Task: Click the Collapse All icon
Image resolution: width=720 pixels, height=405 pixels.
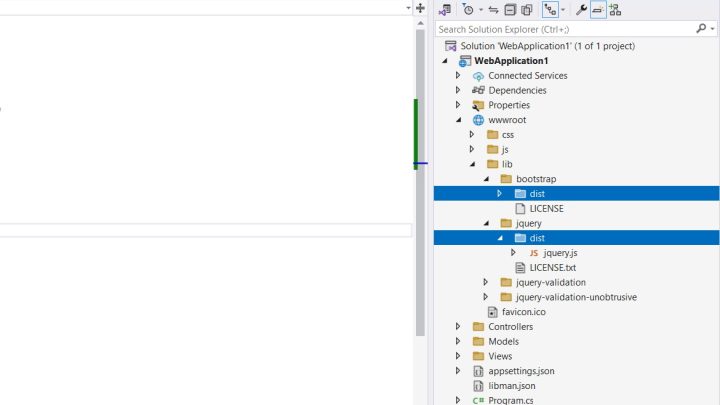Action: tap(510, 10)
